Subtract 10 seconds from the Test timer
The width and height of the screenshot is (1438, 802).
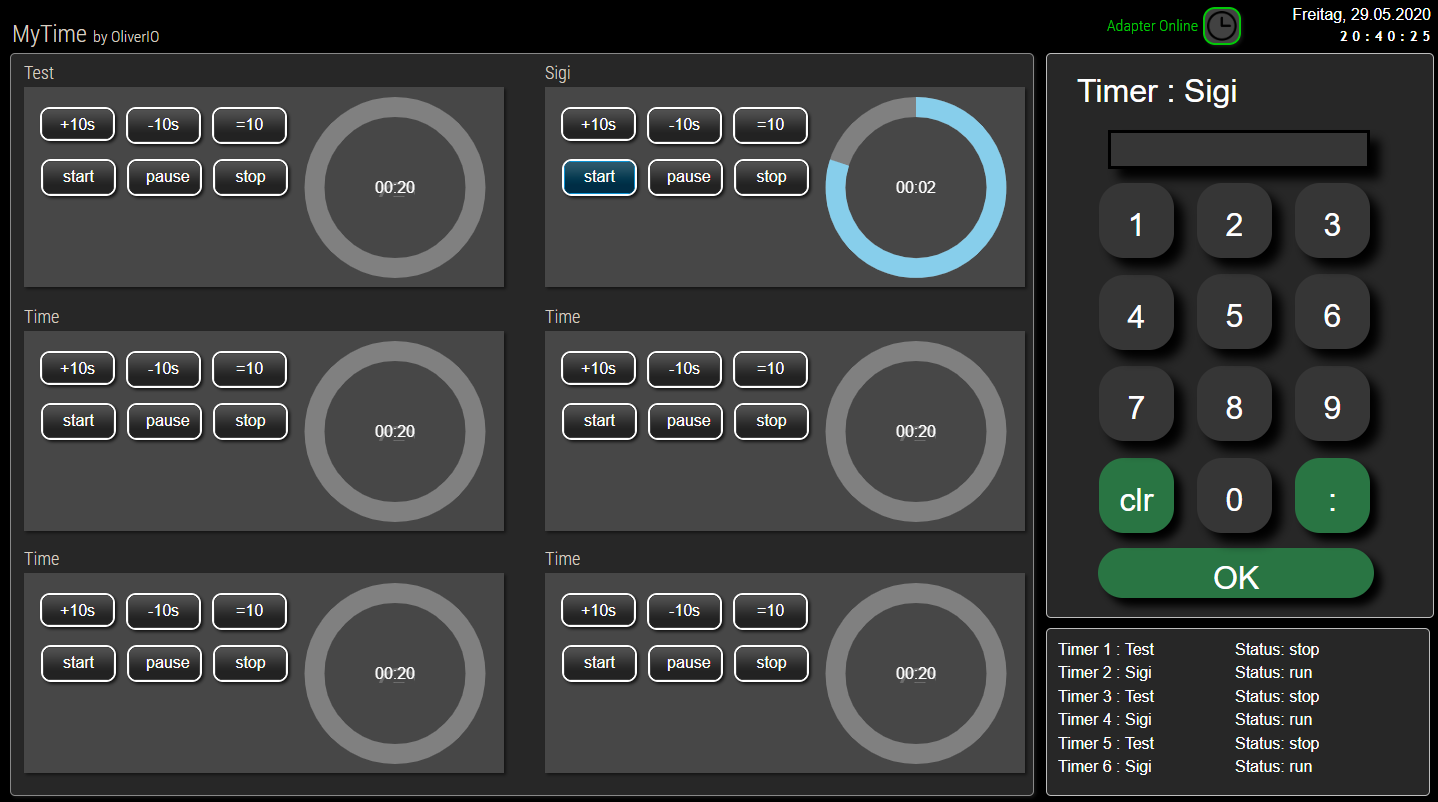point(164,125)
